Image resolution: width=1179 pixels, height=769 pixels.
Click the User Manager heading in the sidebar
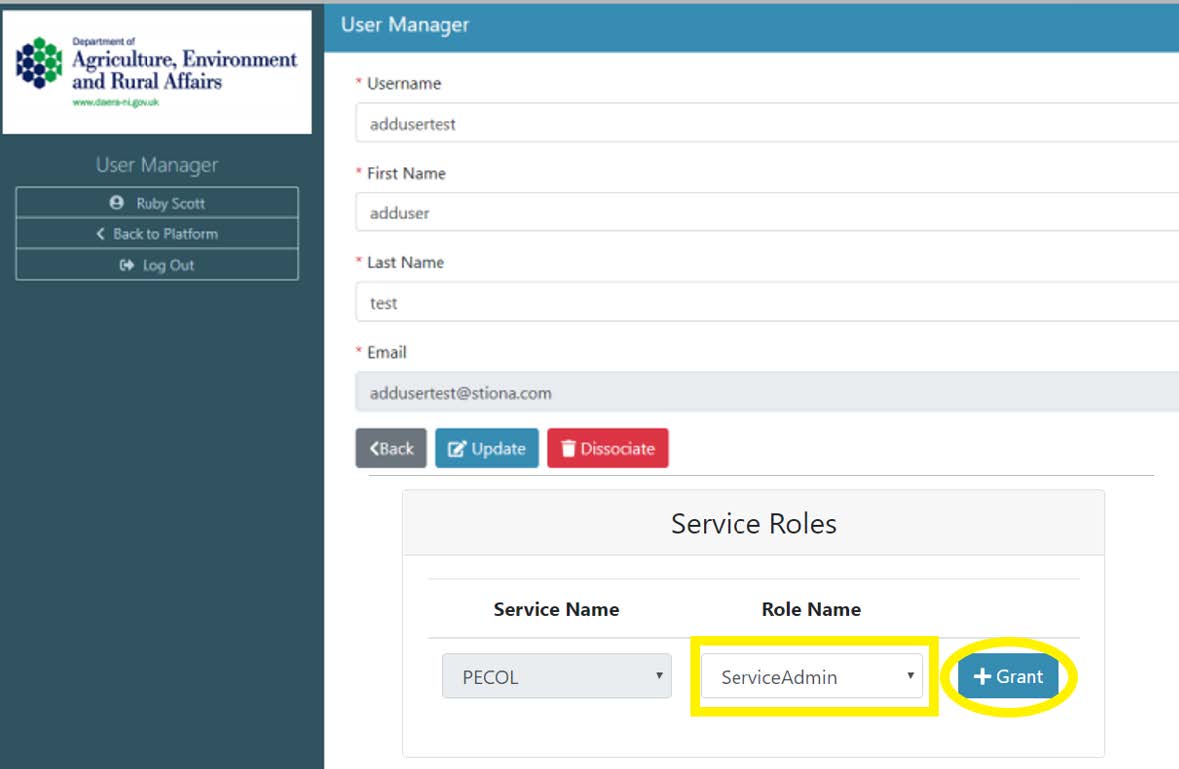[x=157, y=165]
